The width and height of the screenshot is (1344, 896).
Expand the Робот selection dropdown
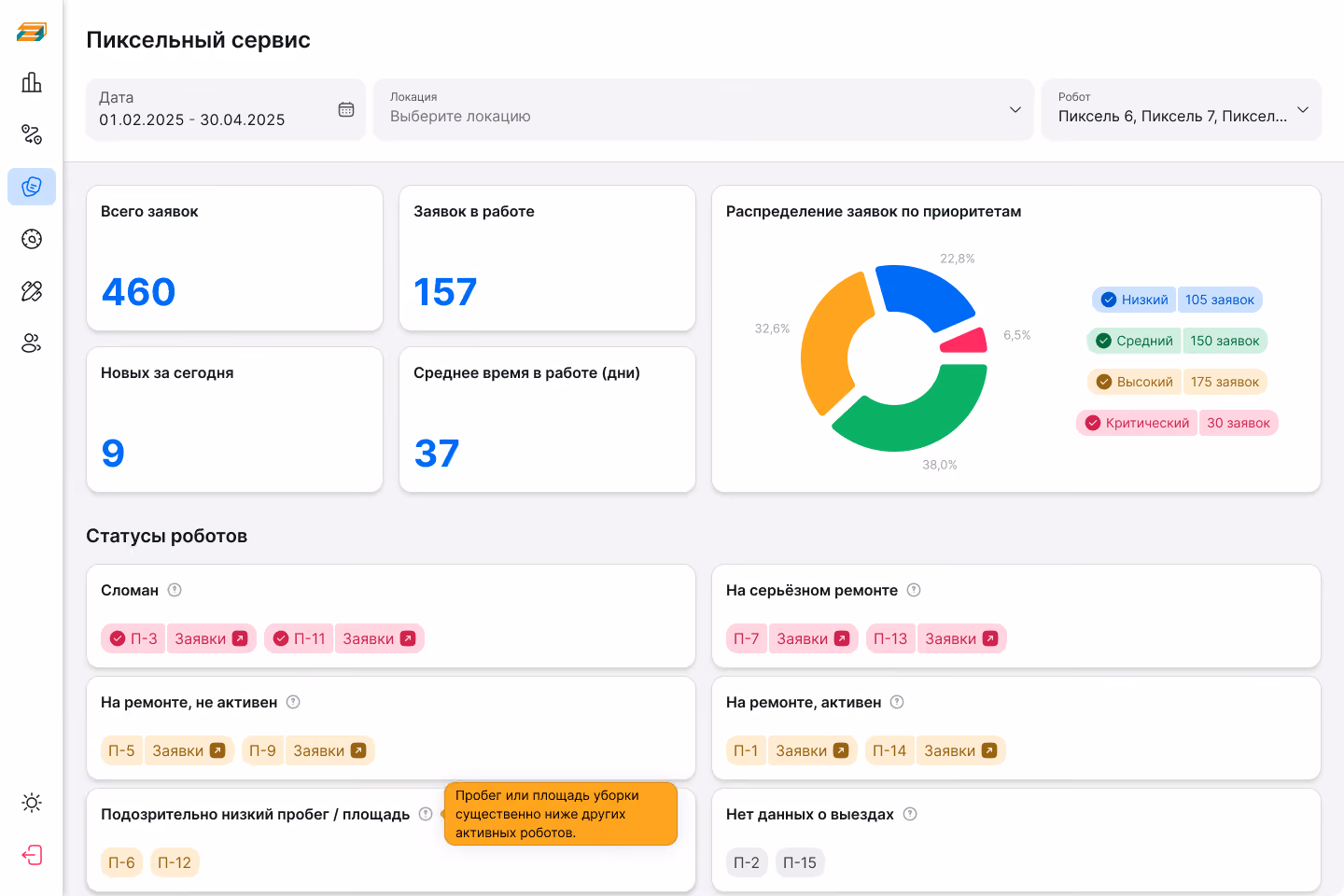(x=1182, y=109)
